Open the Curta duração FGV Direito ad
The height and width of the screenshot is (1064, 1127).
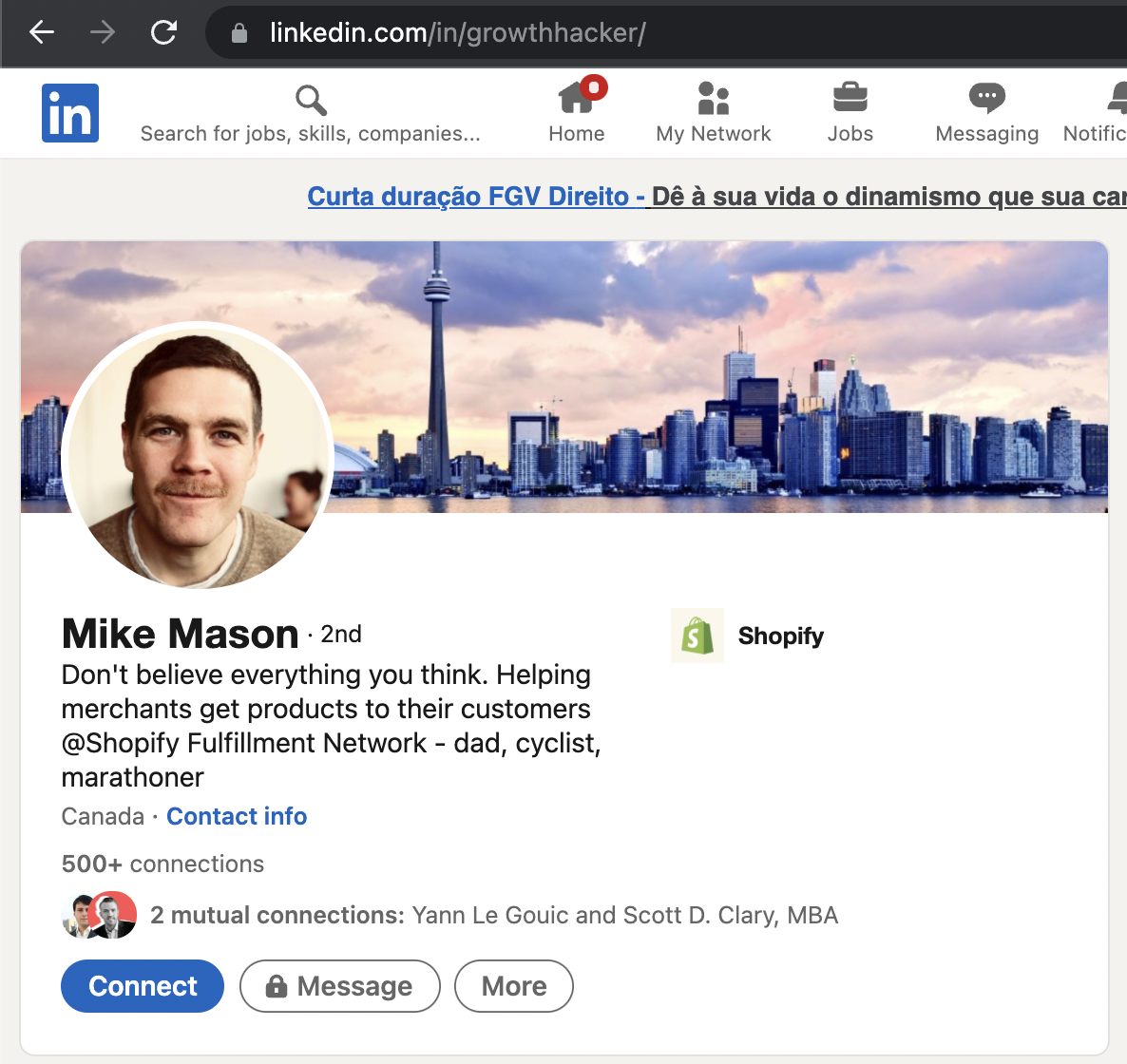pos(475,197)
